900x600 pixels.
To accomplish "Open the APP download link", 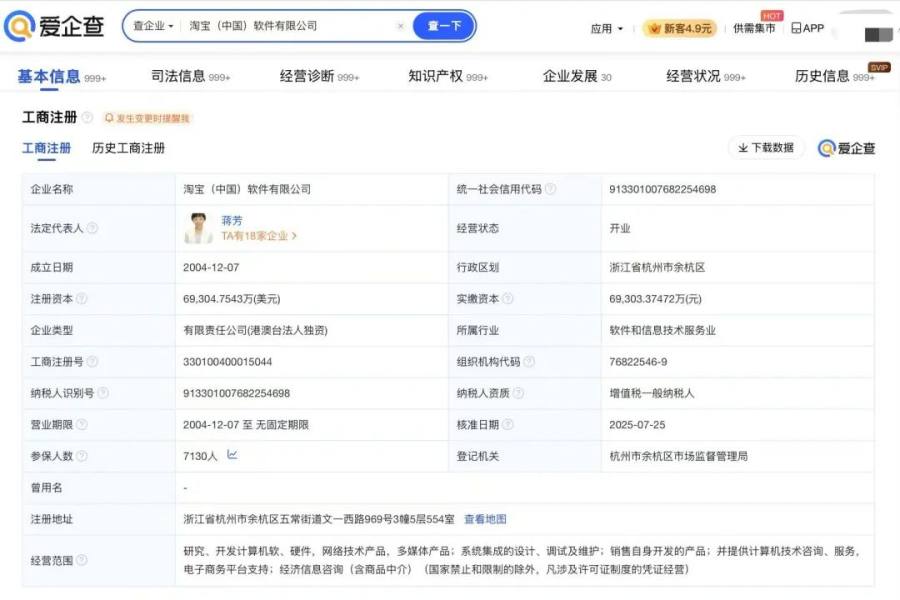I will 808,28.
